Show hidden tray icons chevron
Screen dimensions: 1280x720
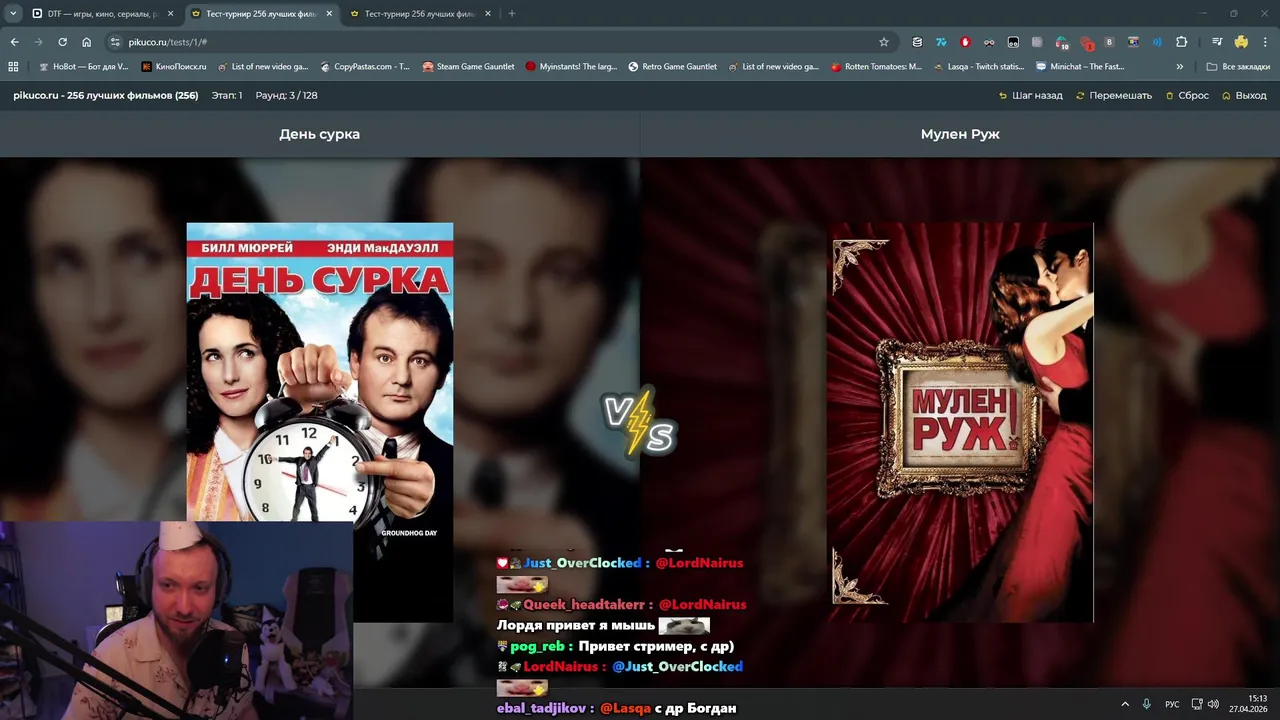pos(1125,704)
